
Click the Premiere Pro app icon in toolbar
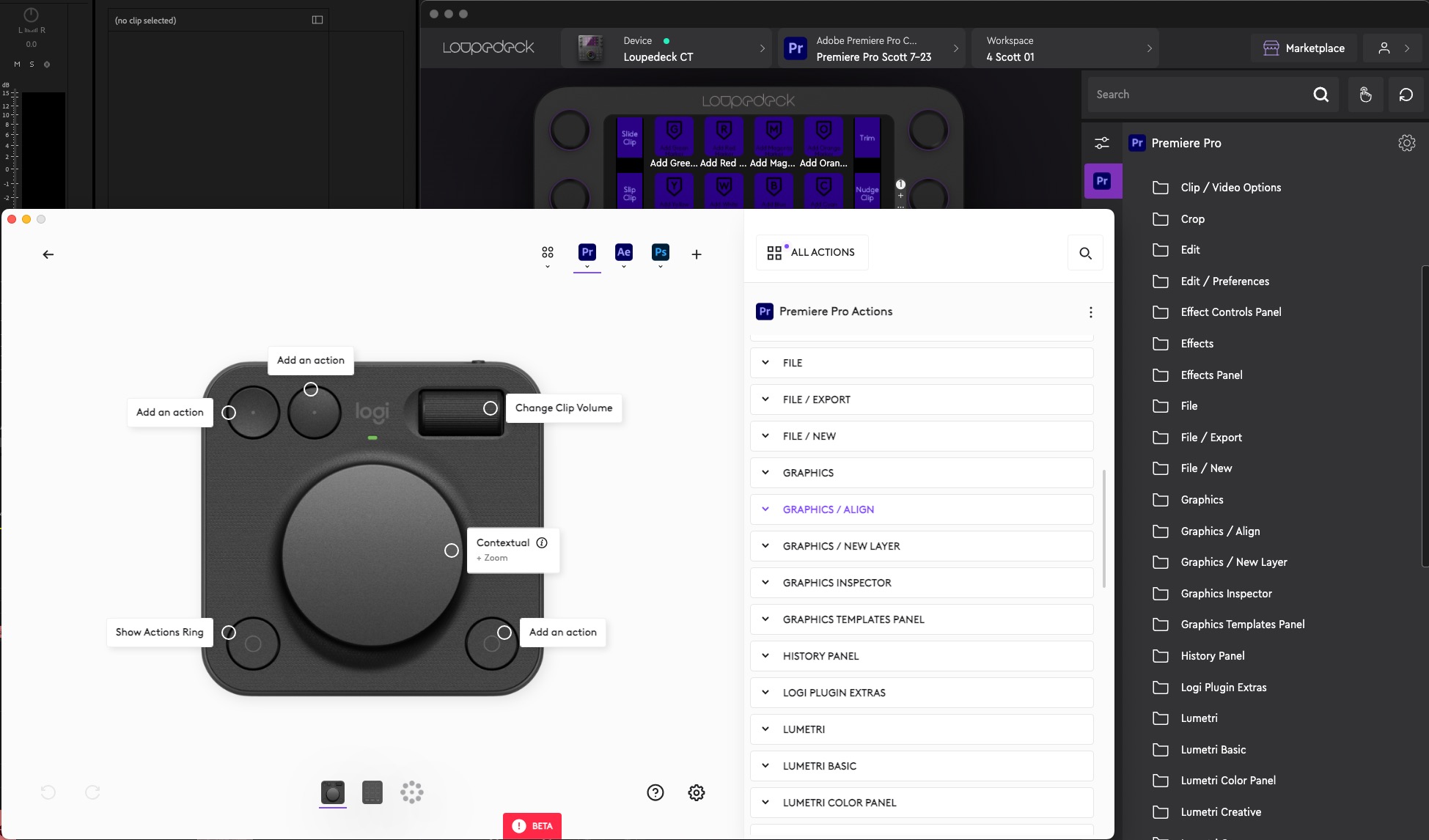coord(587,252)
